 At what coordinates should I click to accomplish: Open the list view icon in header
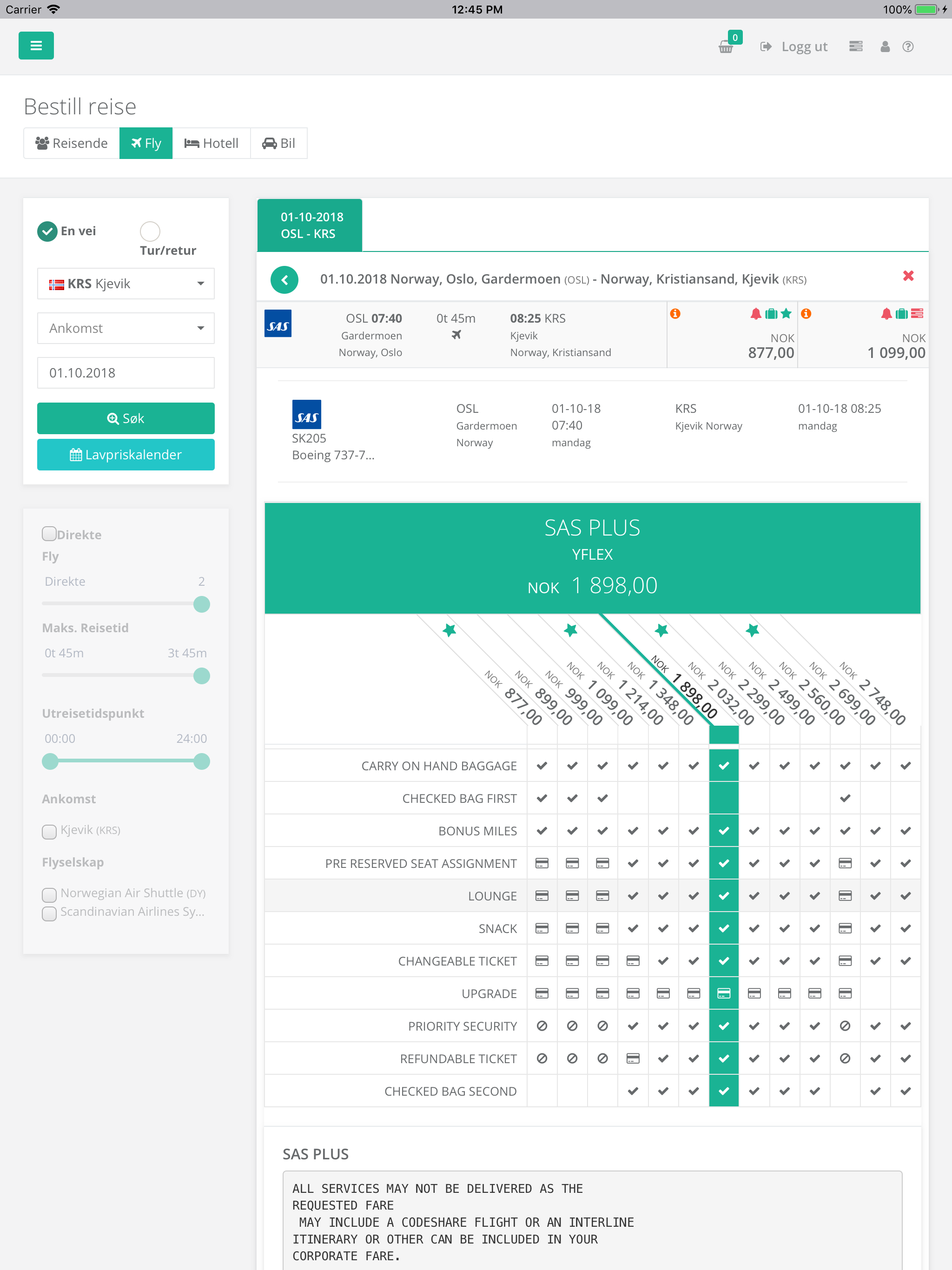[855, 46]
